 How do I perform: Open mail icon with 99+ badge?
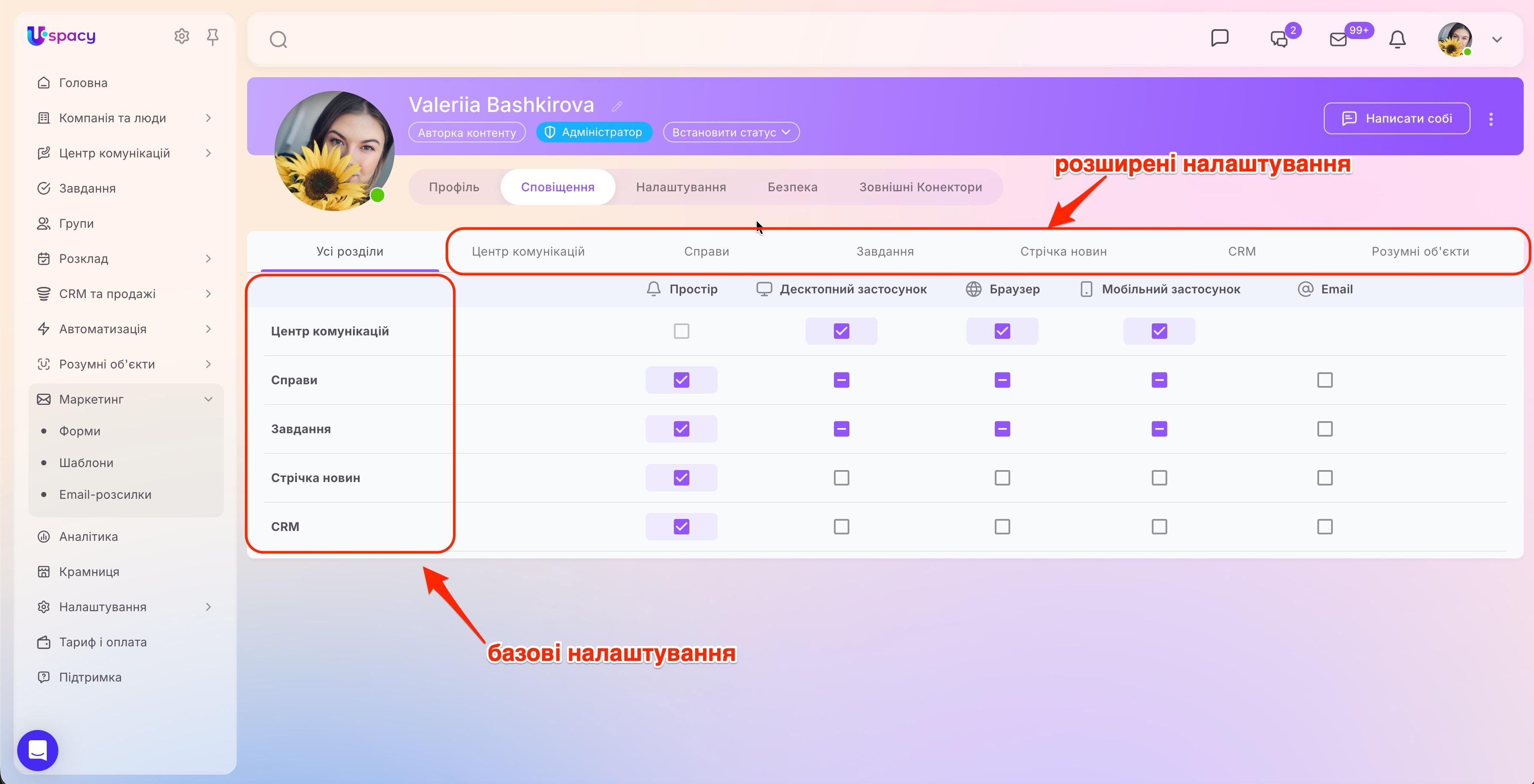(1338, 39)
